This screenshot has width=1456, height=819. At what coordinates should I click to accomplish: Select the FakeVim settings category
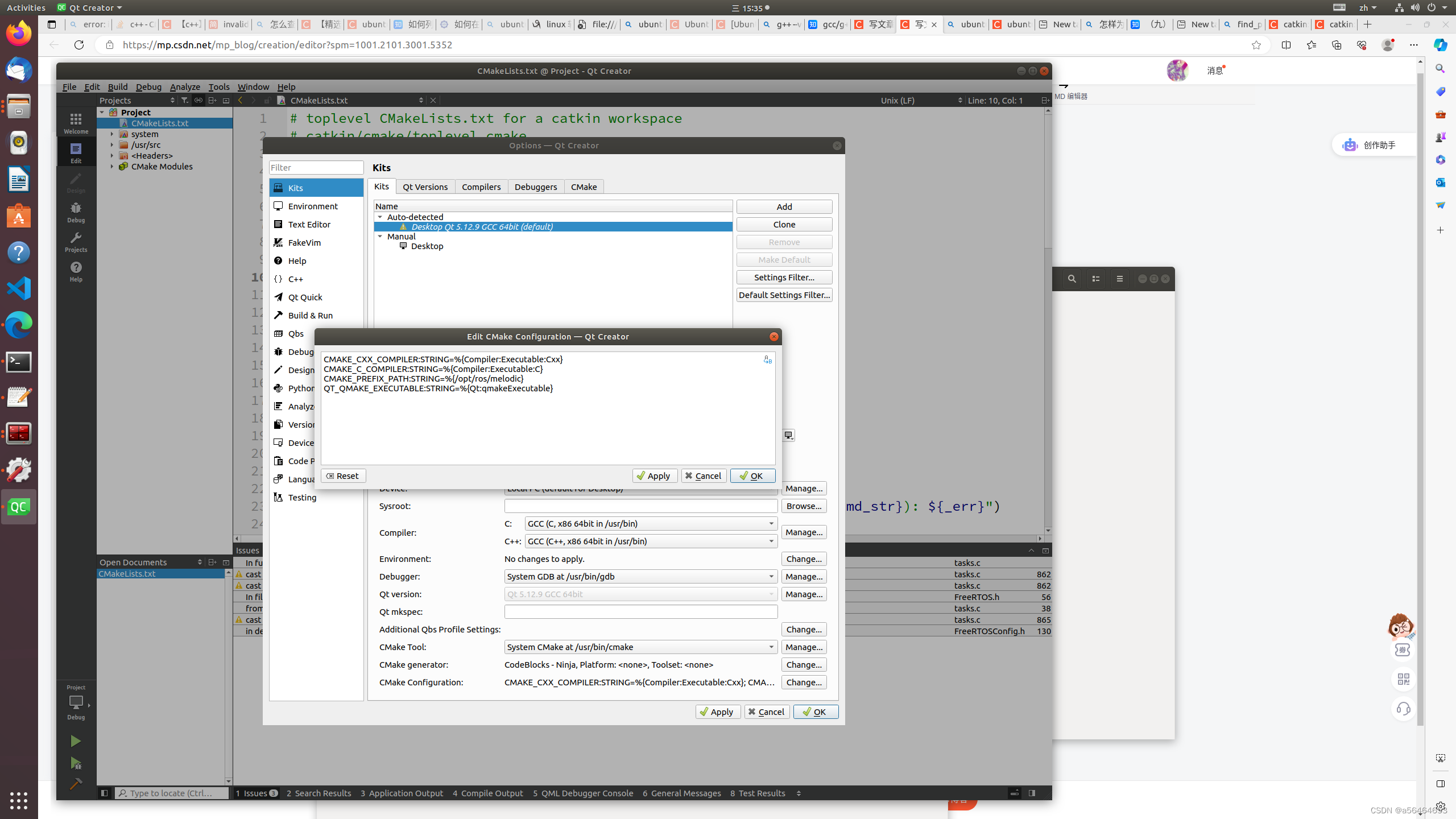(x=305, y=242)
